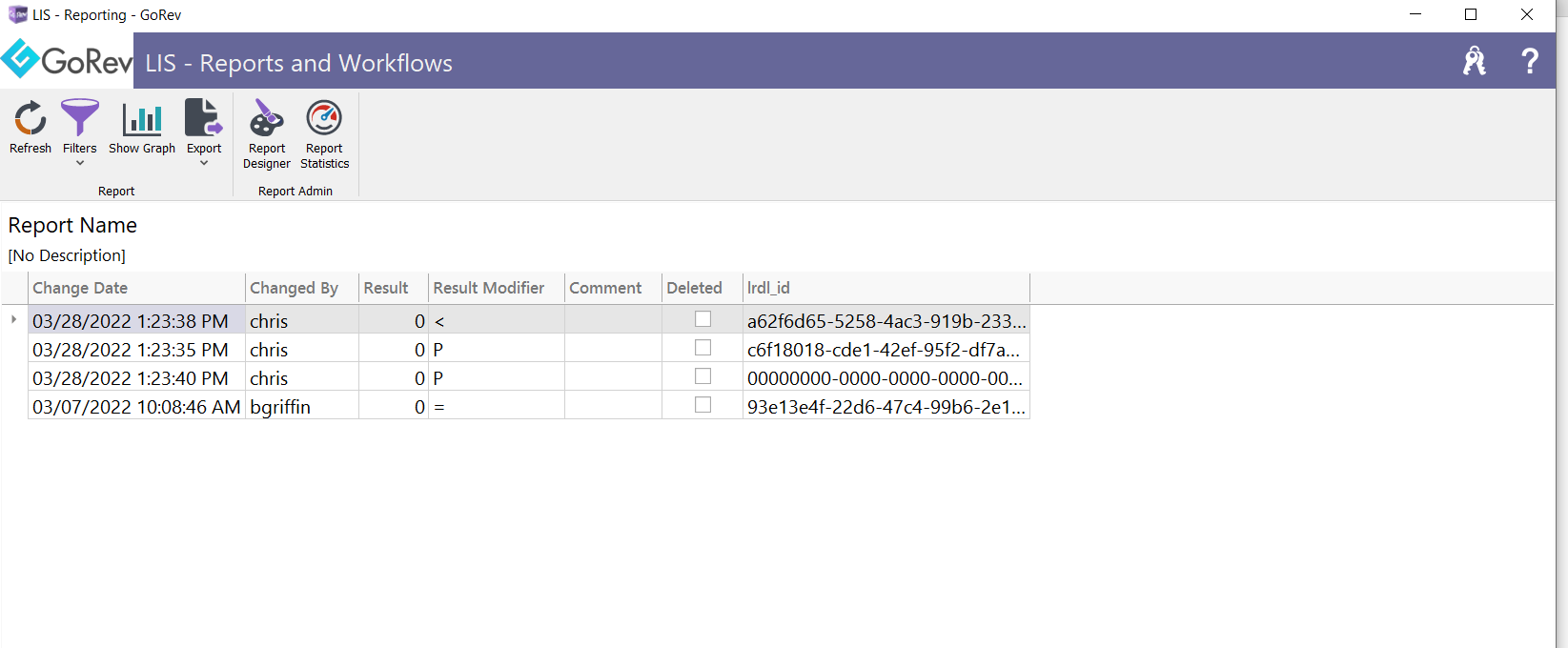Toggle Deleted checkbox in first row
Screen dimensions: 1568x648
point(703,319)
